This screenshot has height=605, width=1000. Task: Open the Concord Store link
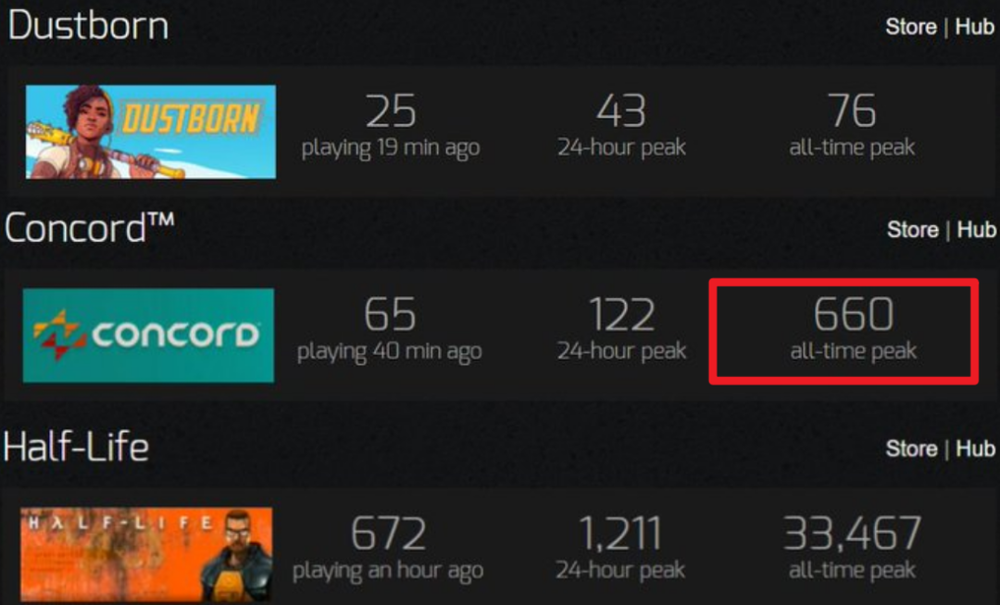(913, 230)
